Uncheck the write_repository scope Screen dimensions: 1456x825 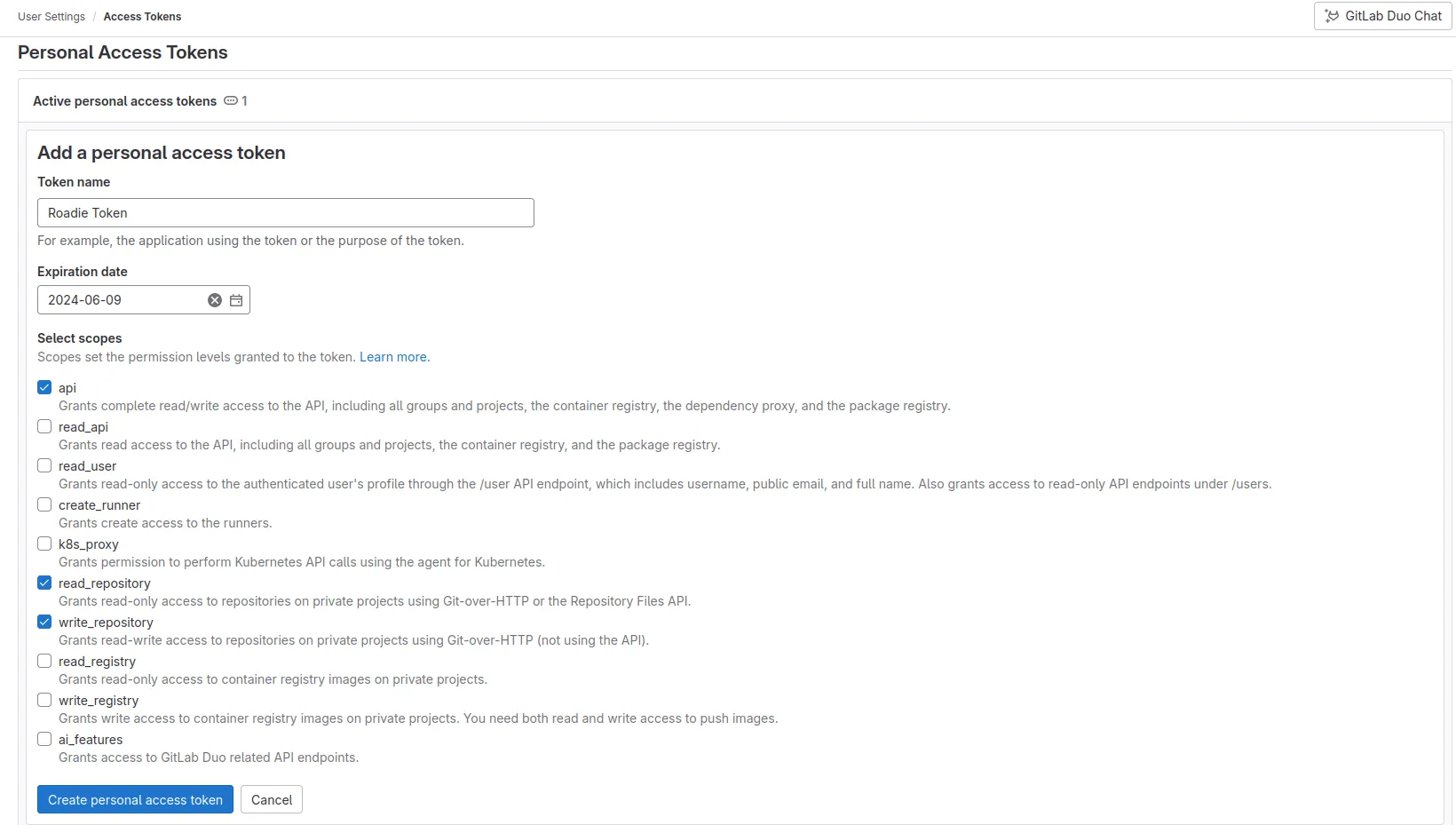(x=44, y=622)
